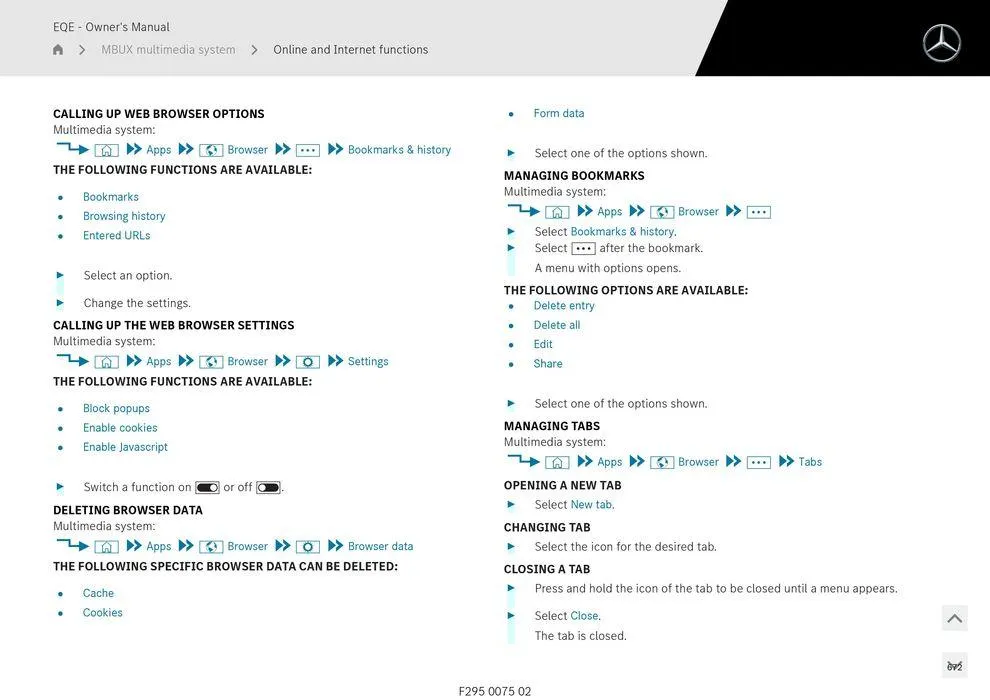Screen dimensions: 990x700
Task: Click the three-dots icon before Bookmarks & history
Action: coord(308,150)
